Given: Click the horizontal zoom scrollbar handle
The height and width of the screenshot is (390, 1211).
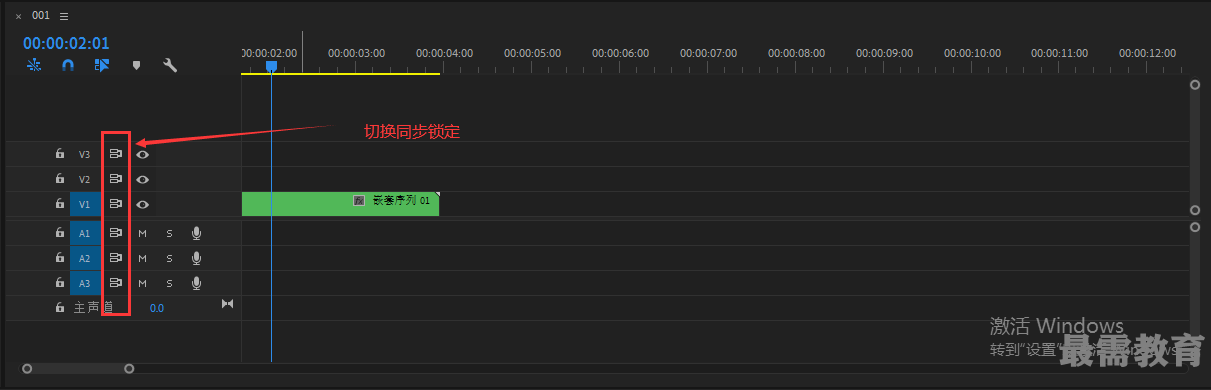Looking at the screenshot, I should tap(78, 369).
